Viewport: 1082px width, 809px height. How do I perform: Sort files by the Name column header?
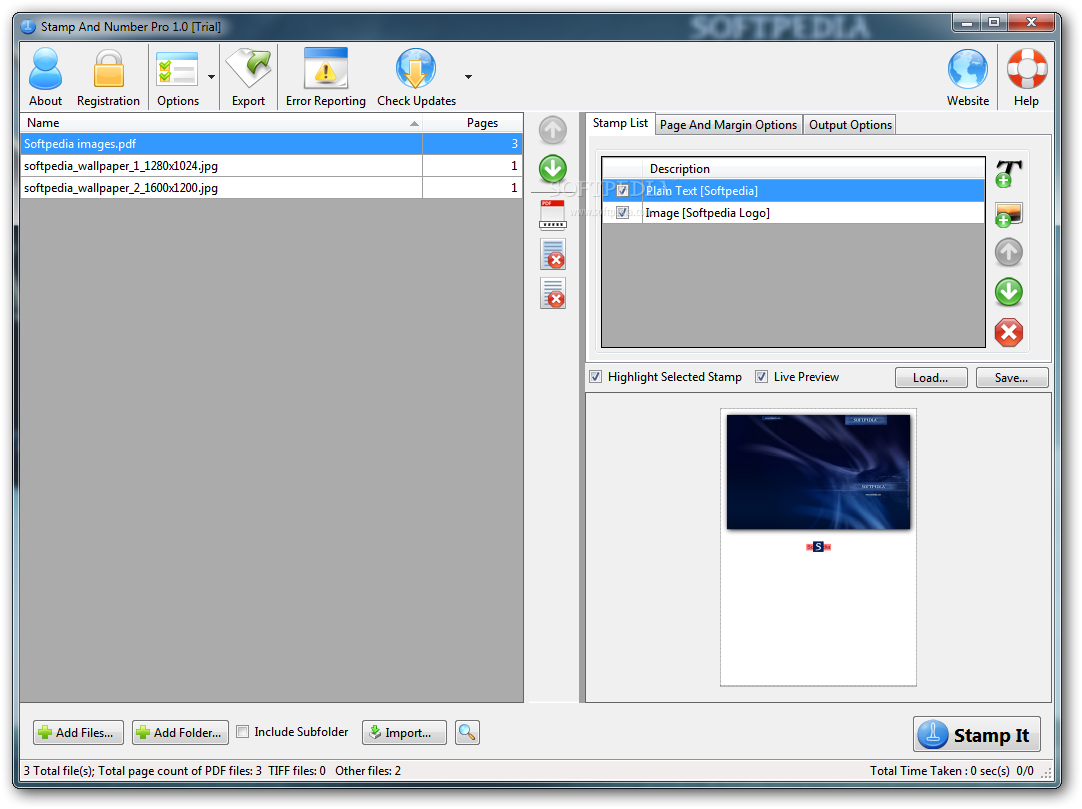pos(222,123)
